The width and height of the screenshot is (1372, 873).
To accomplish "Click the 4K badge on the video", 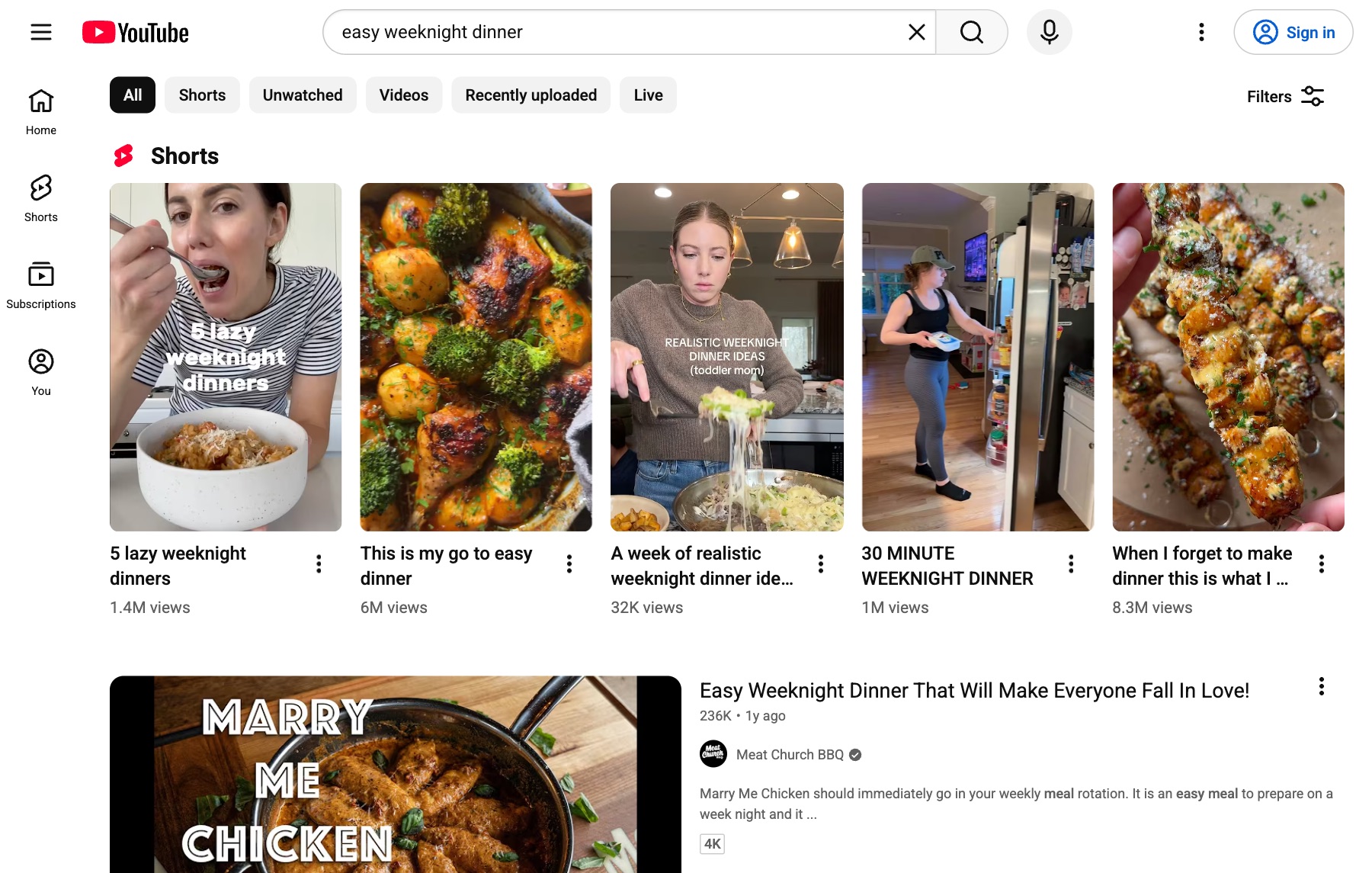I will point(712,844).
